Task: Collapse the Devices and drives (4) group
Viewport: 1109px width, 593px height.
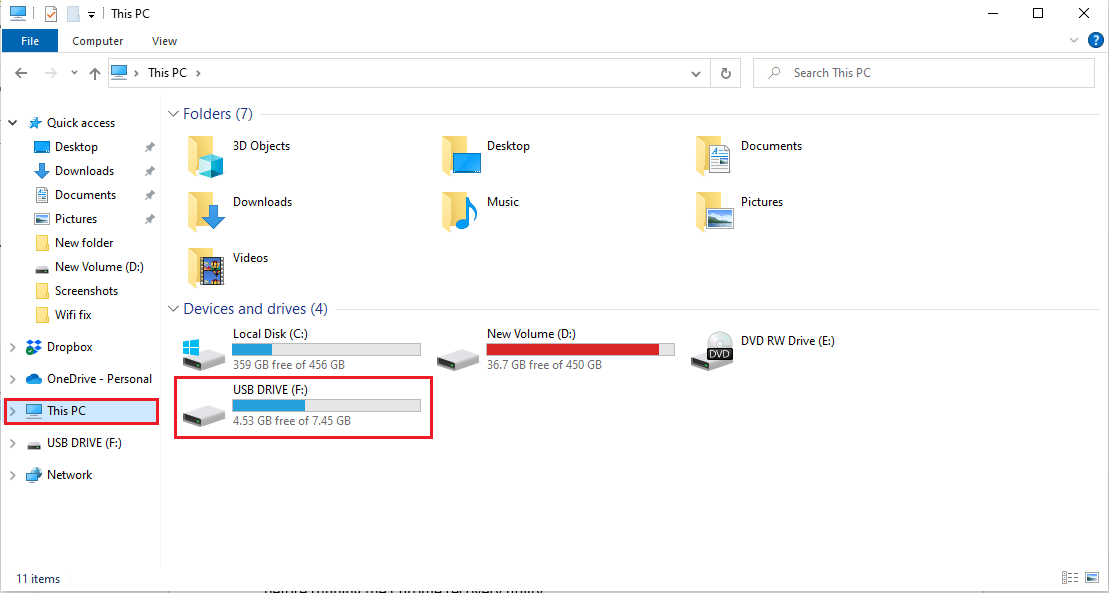Action: click(173, 309)
